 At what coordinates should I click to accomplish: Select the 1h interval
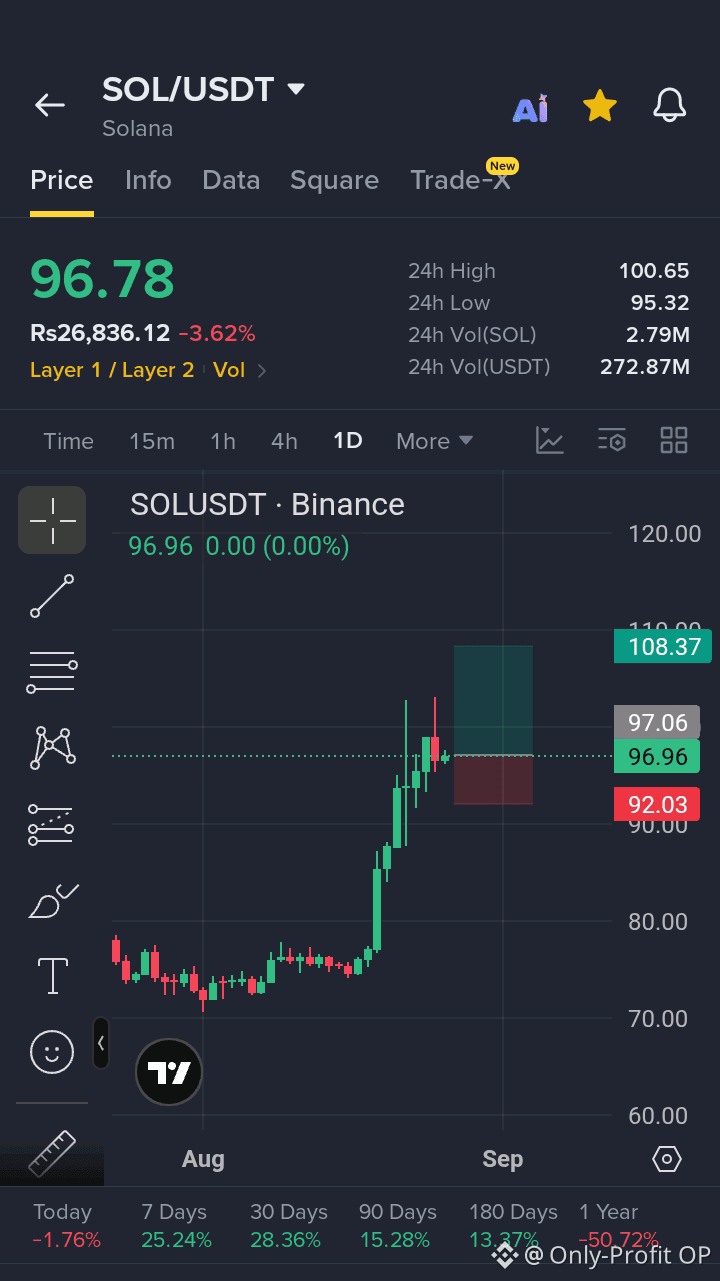point(223,441)
